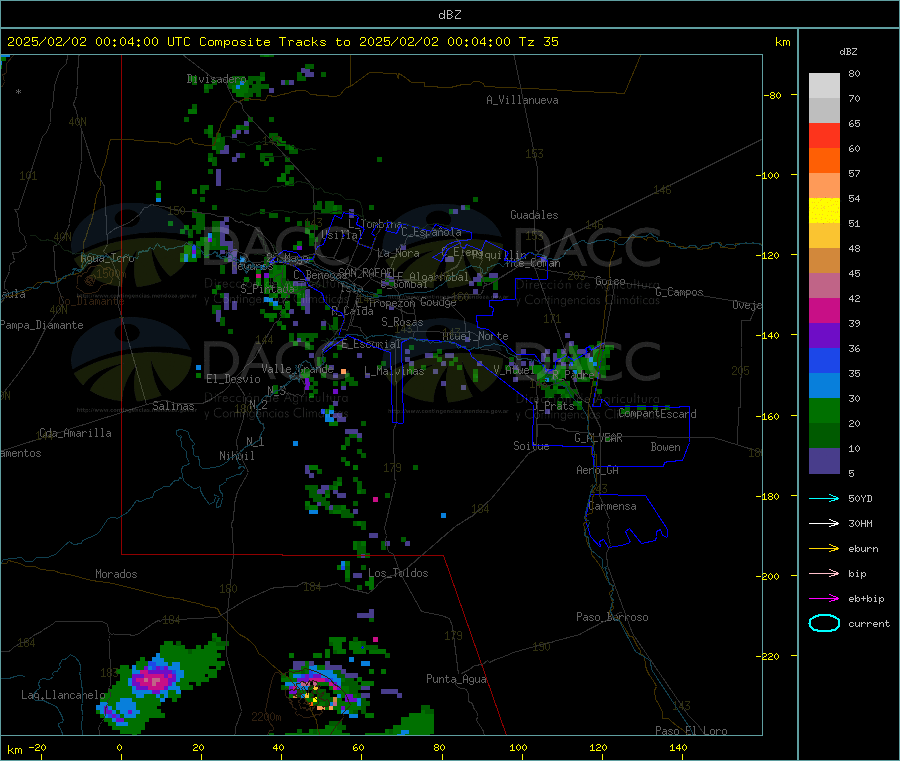This screenshot has width=900, height=761.
Task: Click the 'Salinas' map label
Action: point(173,406)
